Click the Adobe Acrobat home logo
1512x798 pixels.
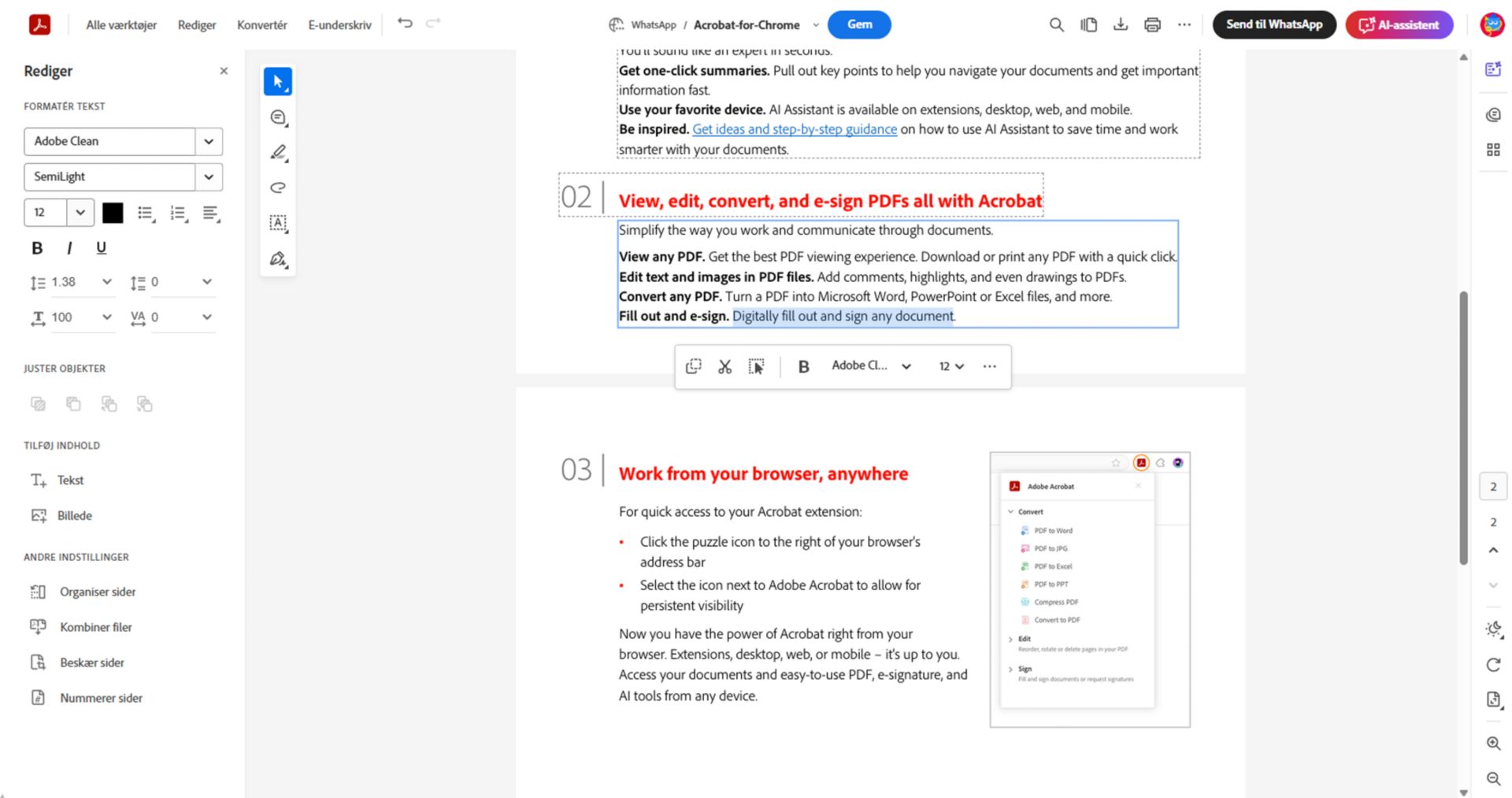[39, 24]
